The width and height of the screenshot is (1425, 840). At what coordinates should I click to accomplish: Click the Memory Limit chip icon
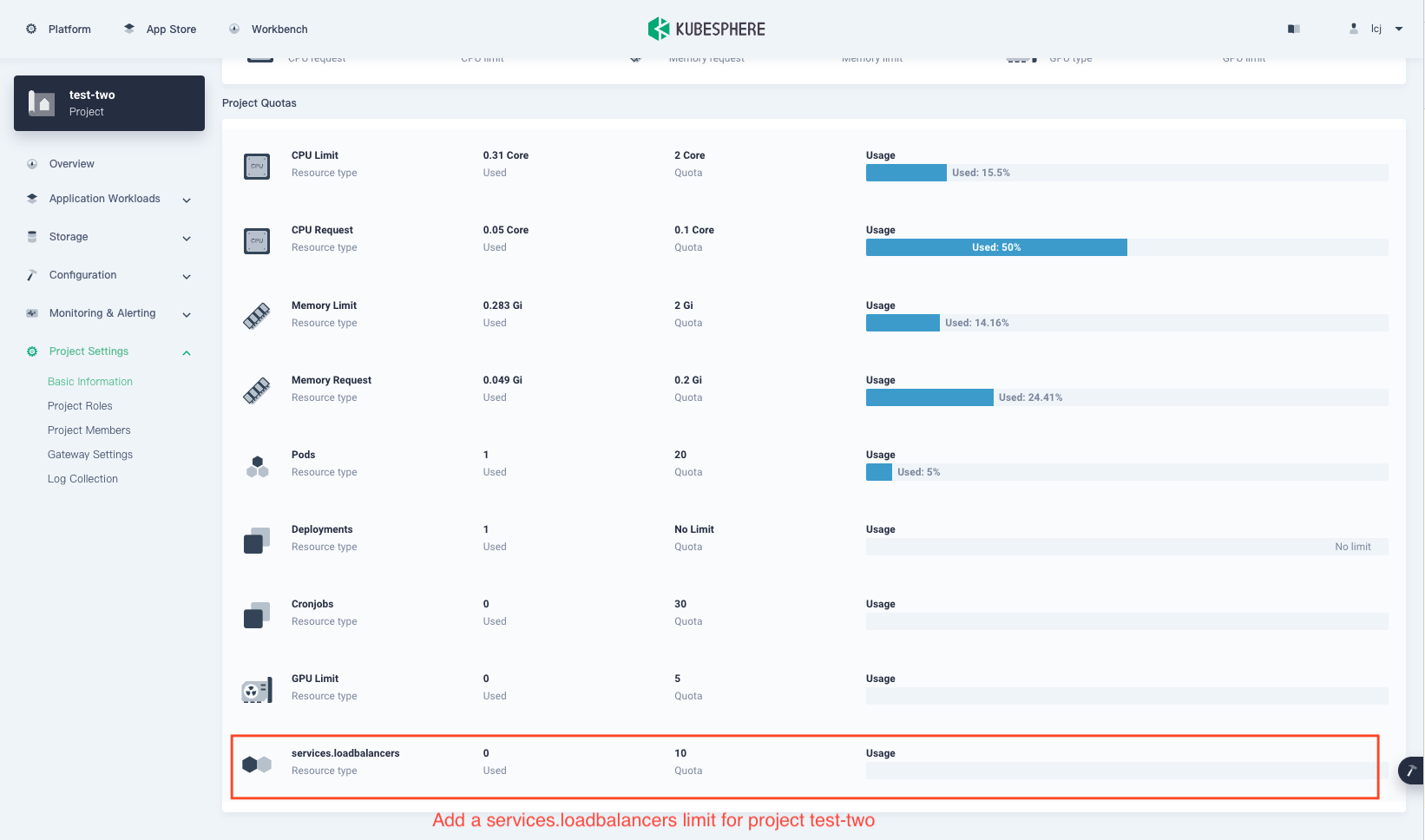point(257,316)
